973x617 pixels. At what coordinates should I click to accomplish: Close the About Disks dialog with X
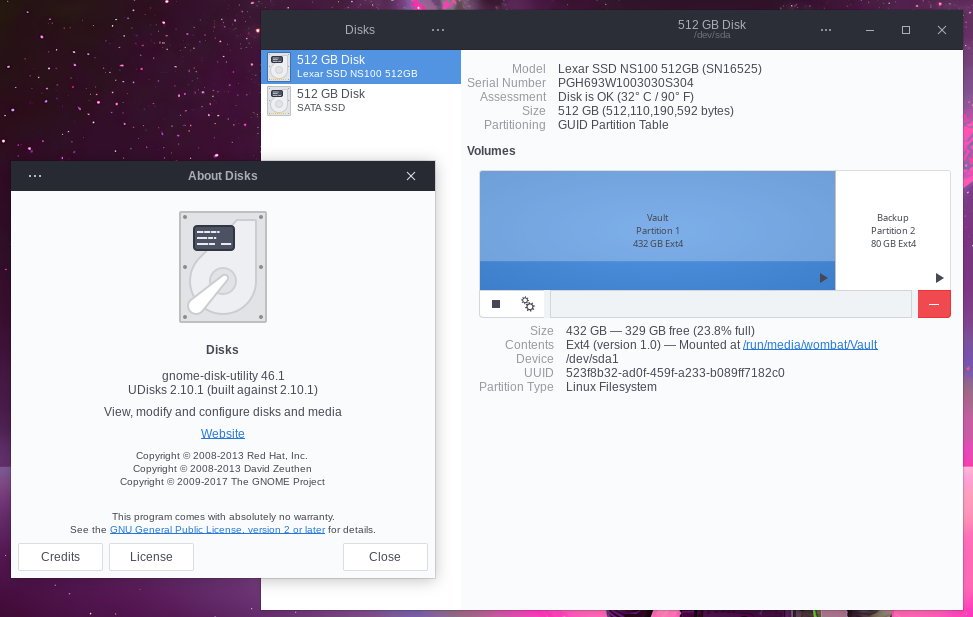(411, 176)
